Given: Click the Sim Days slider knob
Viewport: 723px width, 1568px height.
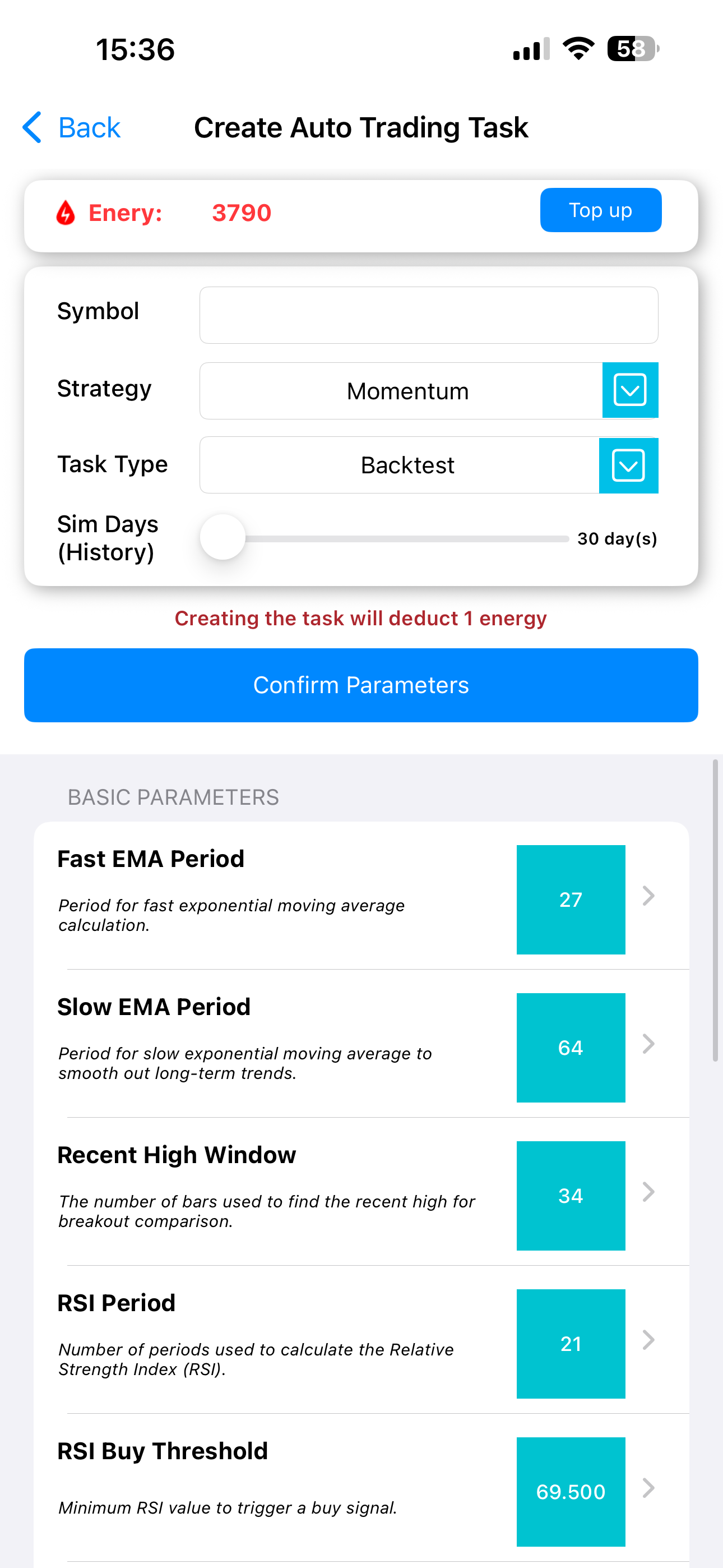Looking at the screenshot, I should pyautogui.click(x=223, y=537).
